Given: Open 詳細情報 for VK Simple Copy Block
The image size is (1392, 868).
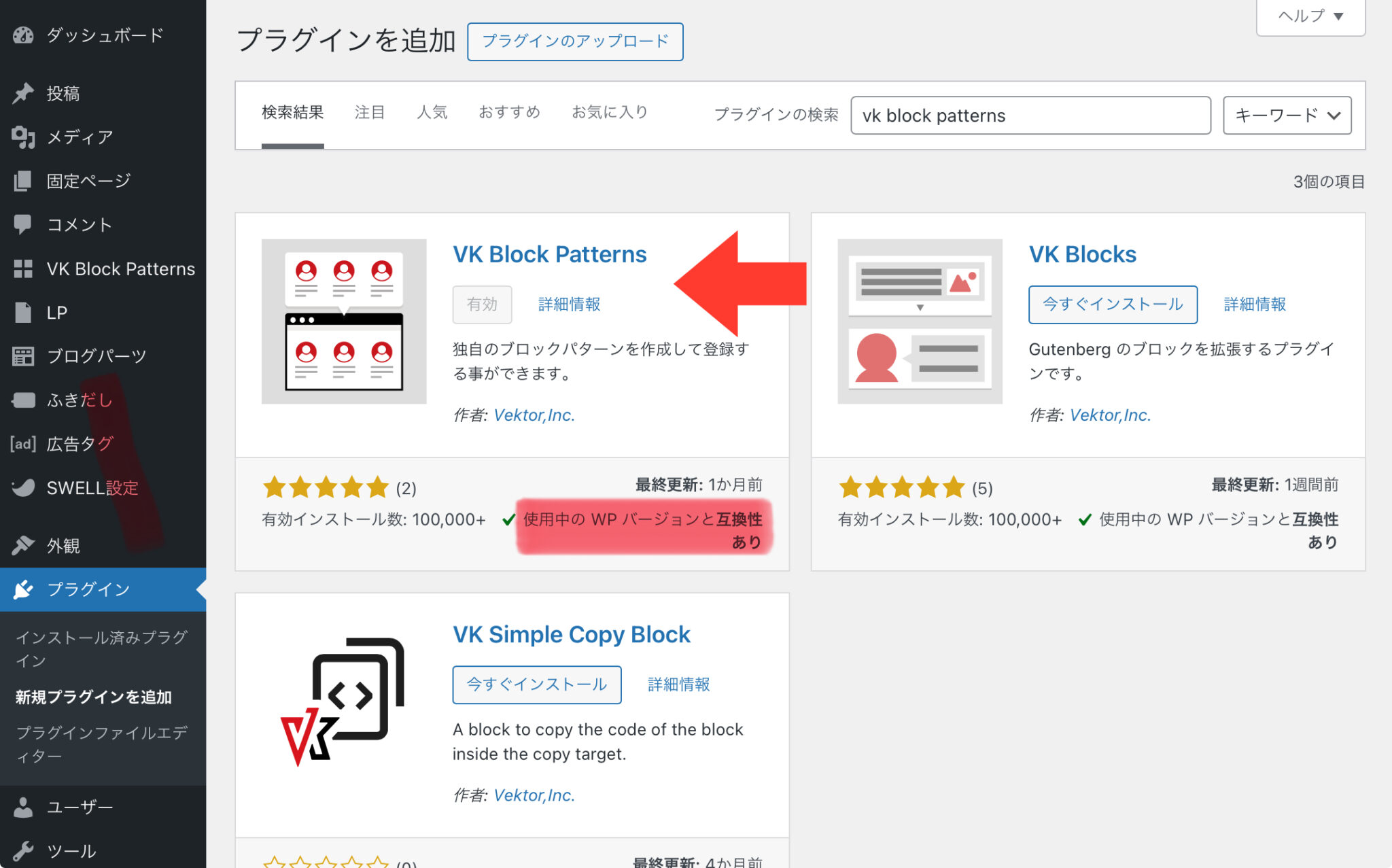Looking at the screenshot, I should coord(678,684).
